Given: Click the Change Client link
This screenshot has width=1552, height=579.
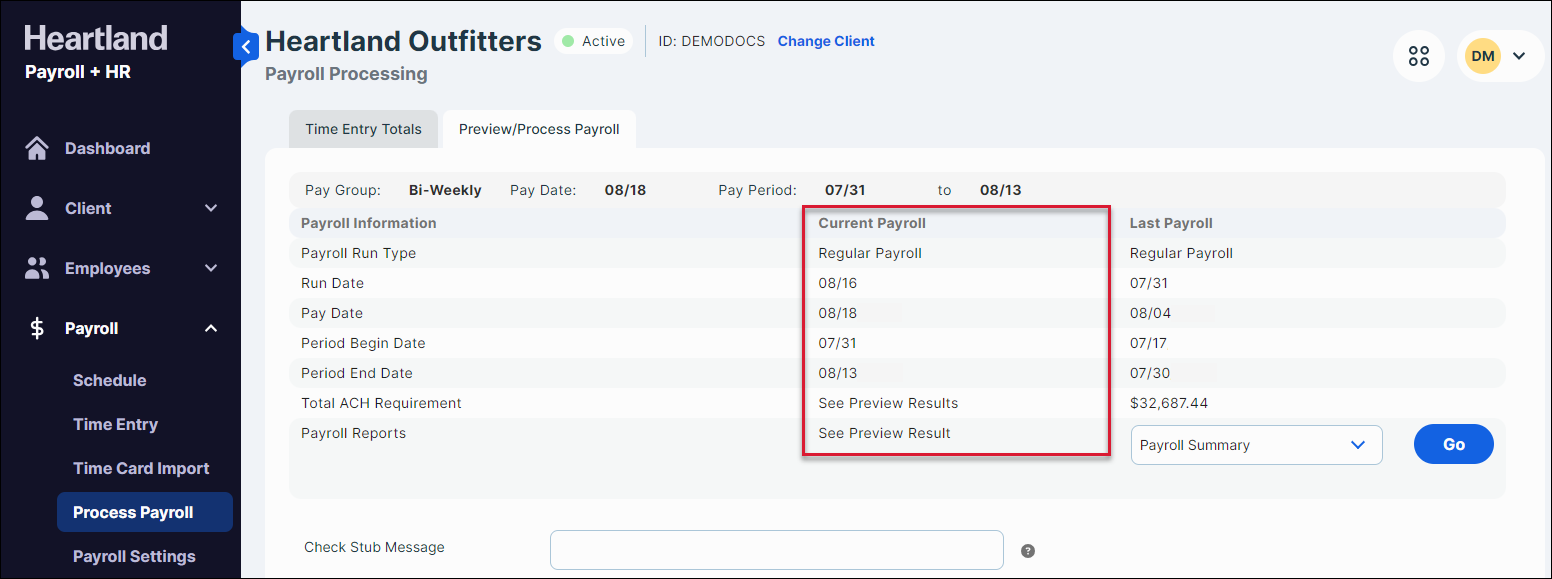Looking at the screenshot, I should tap(826, 41).
